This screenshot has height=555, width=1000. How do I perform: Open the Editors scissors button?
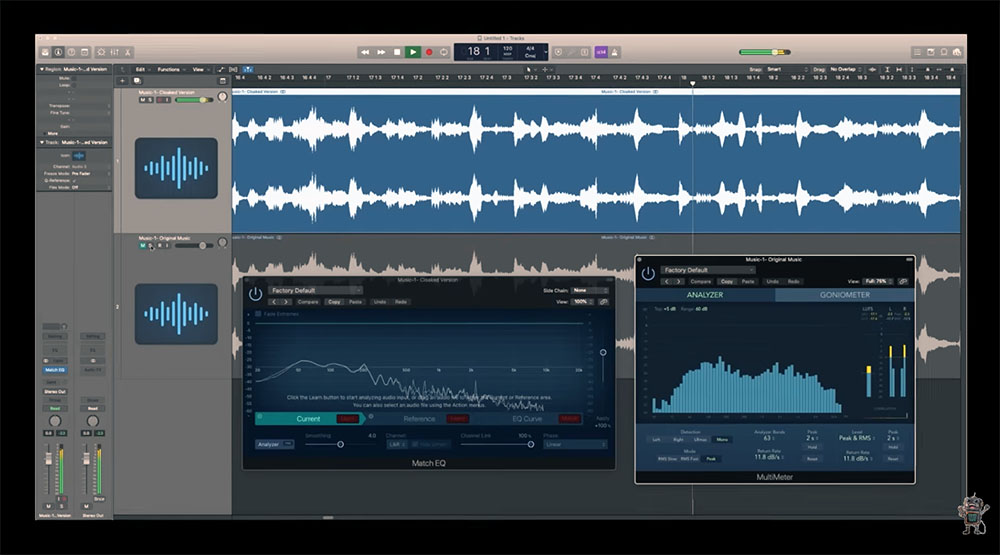pos(128,52)
